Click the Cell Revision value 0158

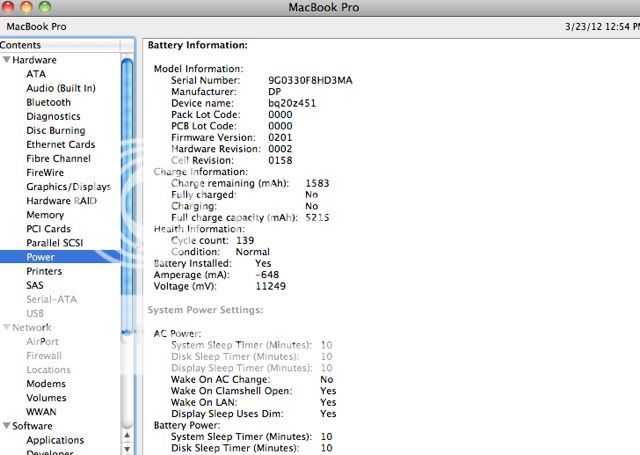coord(280,160)
